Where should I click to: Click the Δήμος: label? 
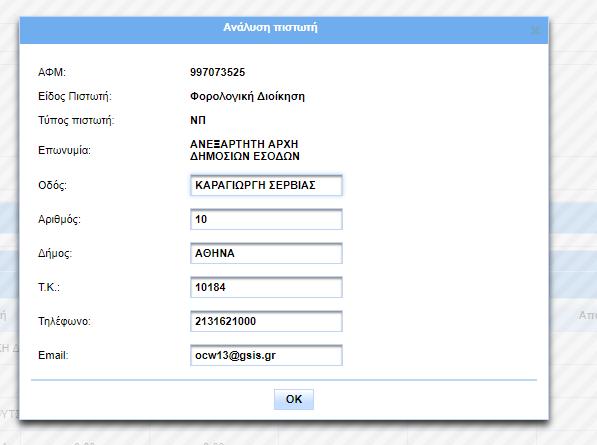55,253
